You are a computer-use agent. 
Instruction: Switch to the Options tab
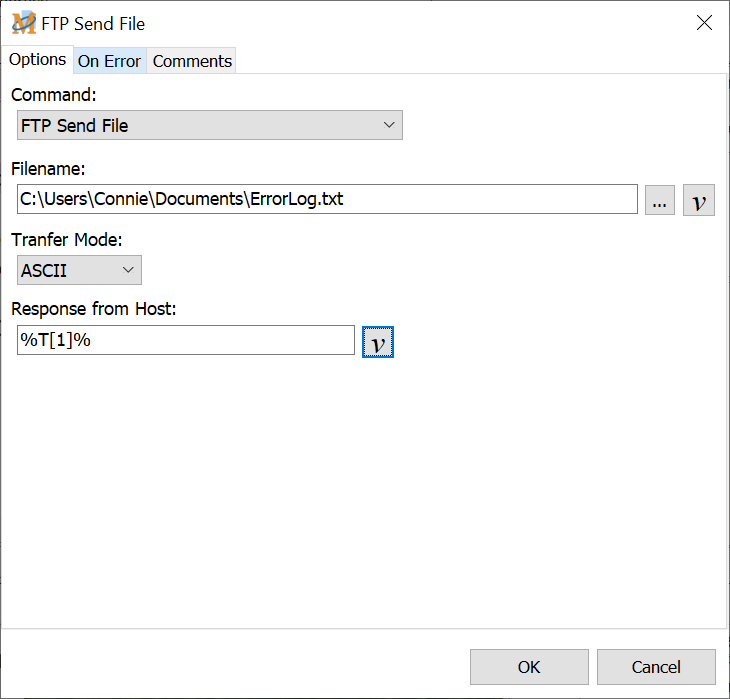(x=38, y=60)
